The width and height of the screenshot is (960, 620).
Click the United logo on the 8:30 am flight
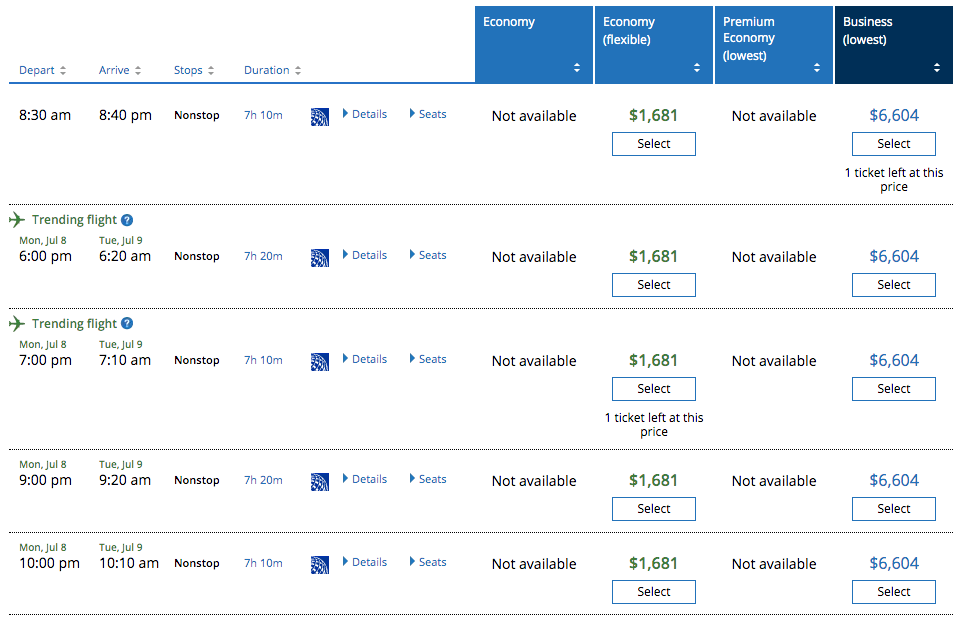(x=320, y=116)
